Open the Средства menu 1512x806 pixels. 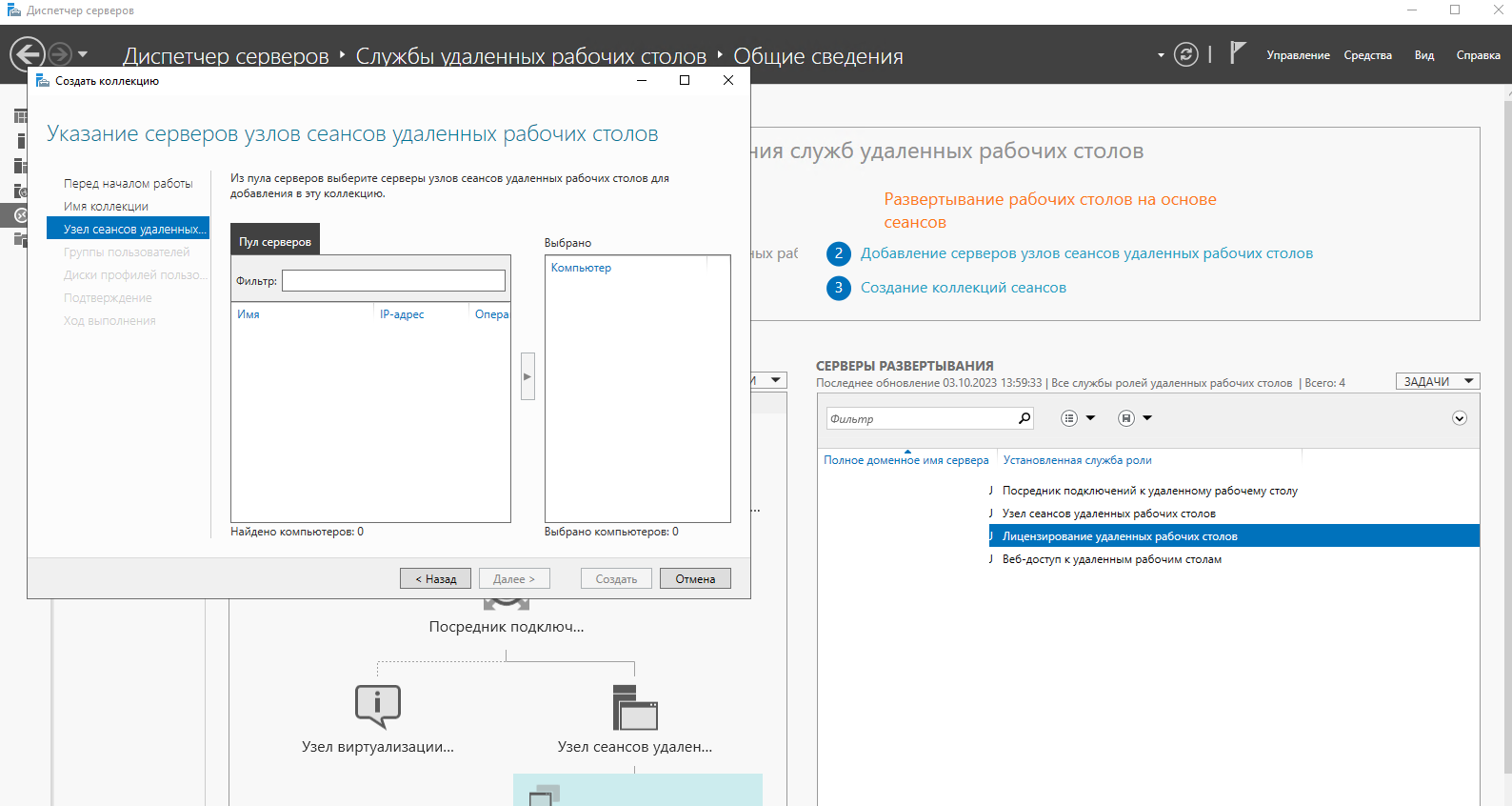click(1367, 55)
